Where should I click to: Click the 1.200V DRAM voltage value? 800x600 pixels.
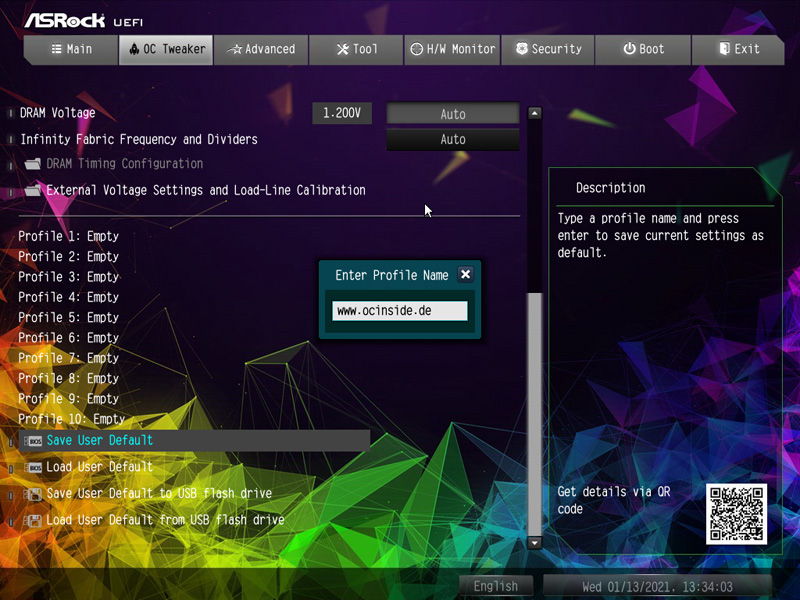(x=342, y=113)
